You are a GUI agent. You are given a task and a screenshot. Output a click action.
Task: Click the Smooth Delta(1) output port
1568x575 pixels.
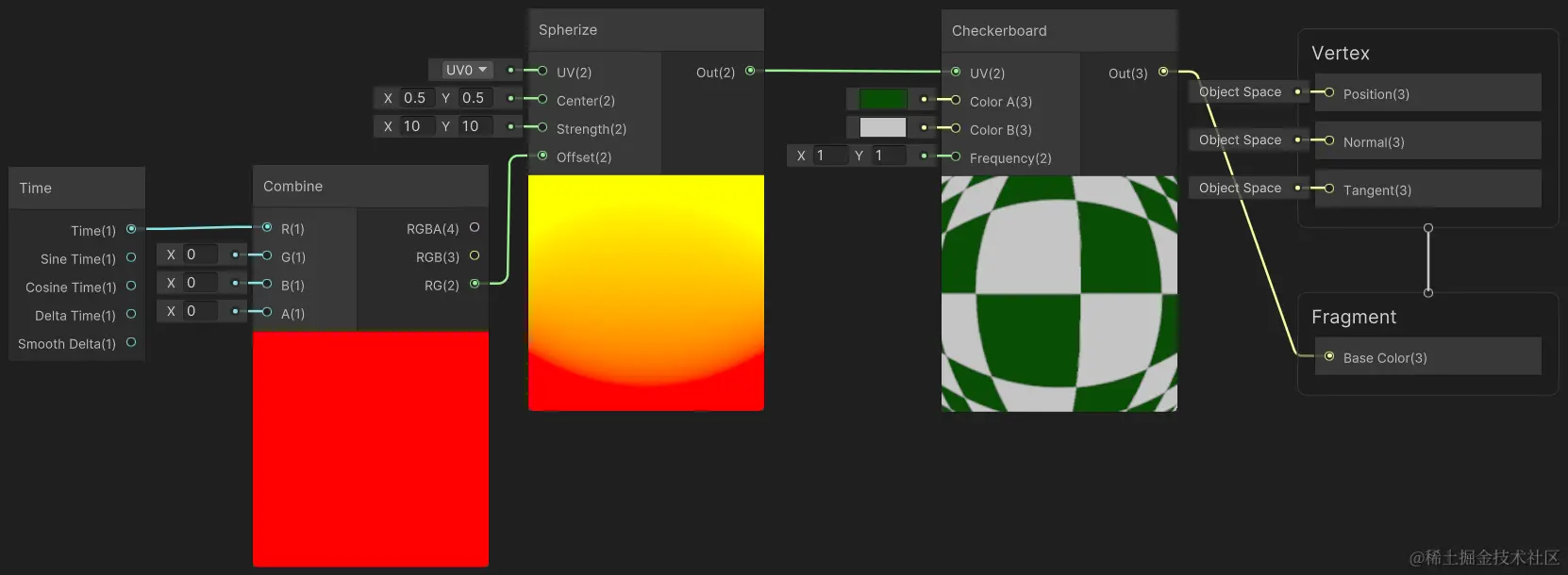coord(131,342)
